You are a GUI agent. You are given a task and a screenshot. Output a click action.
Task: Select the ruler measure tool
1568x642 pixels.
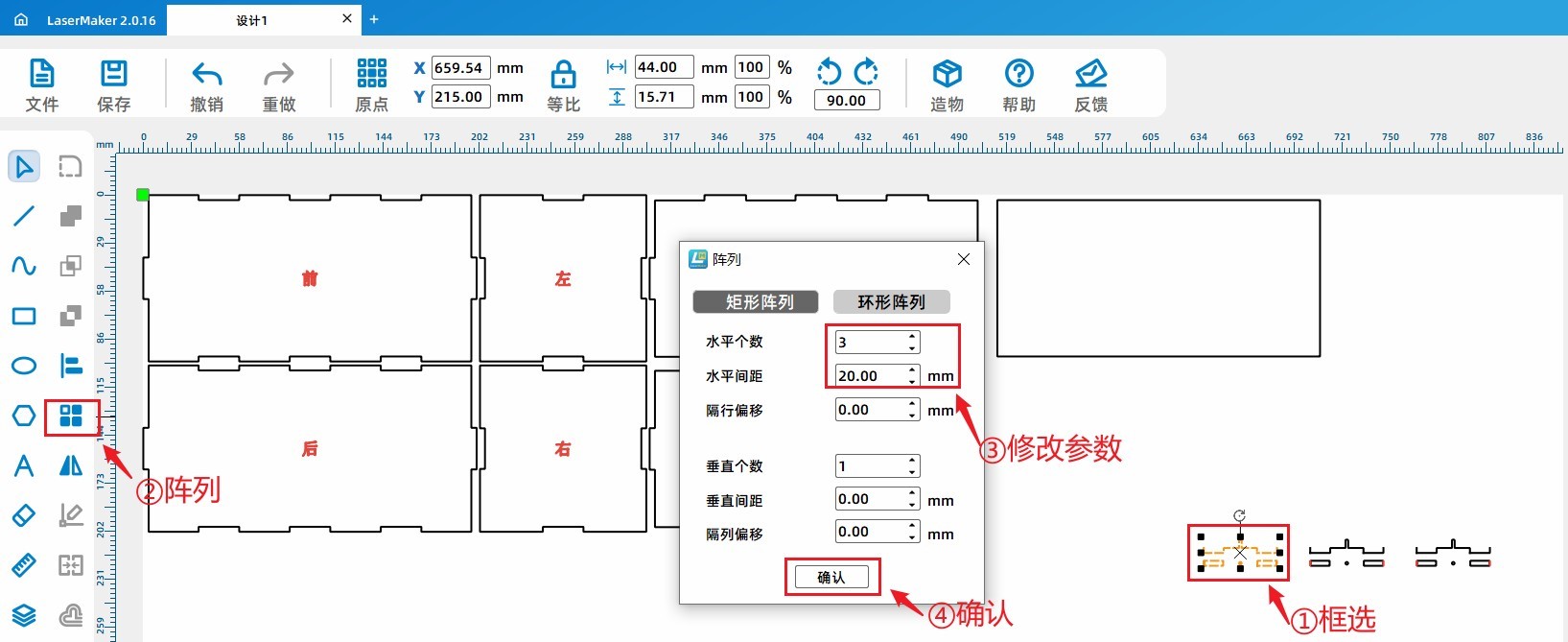coord(24,565)
